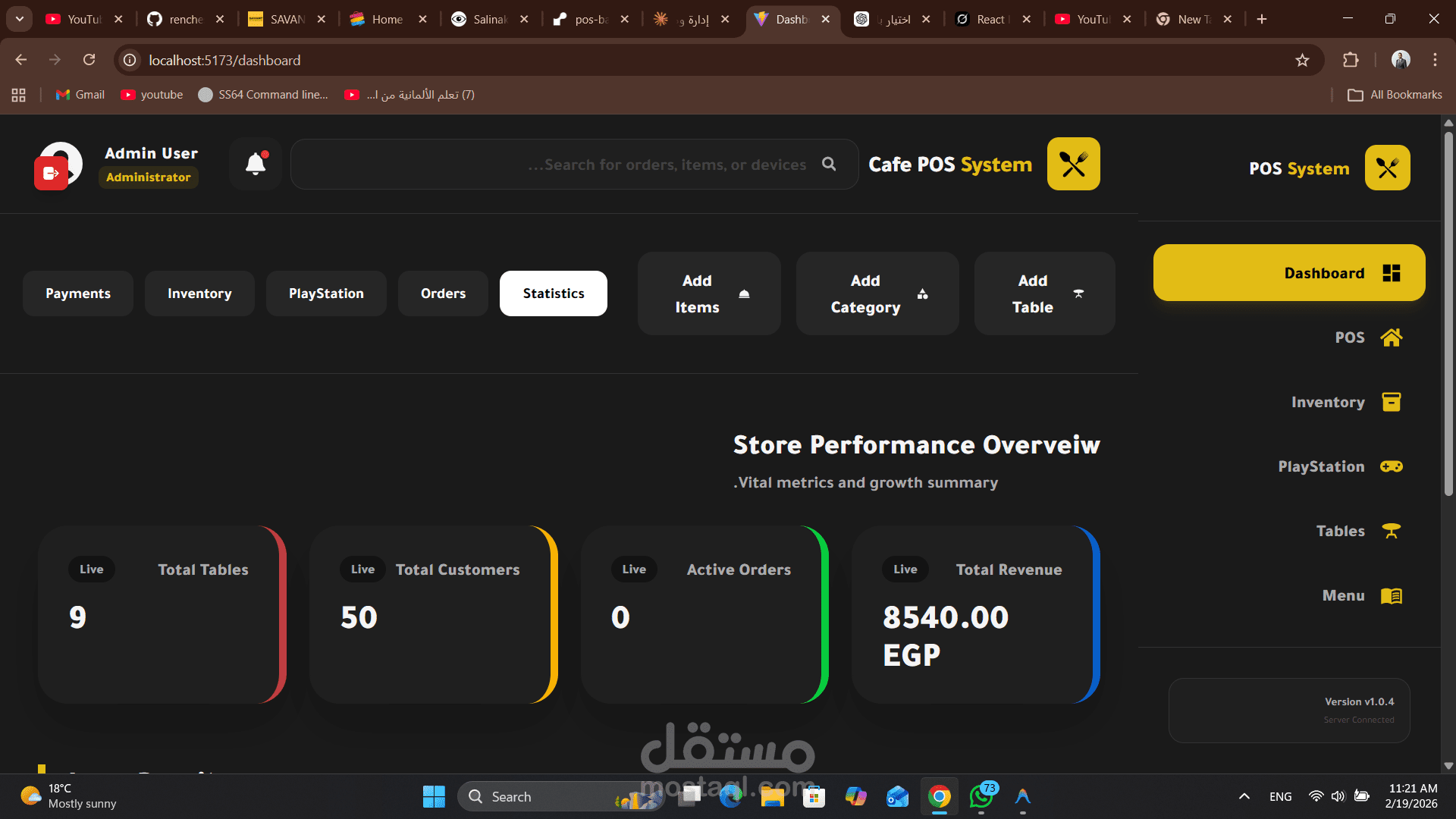The image size is (1456, 819).
Task: Click the Menu book sidebar icon
Action: pos(1391,596)
